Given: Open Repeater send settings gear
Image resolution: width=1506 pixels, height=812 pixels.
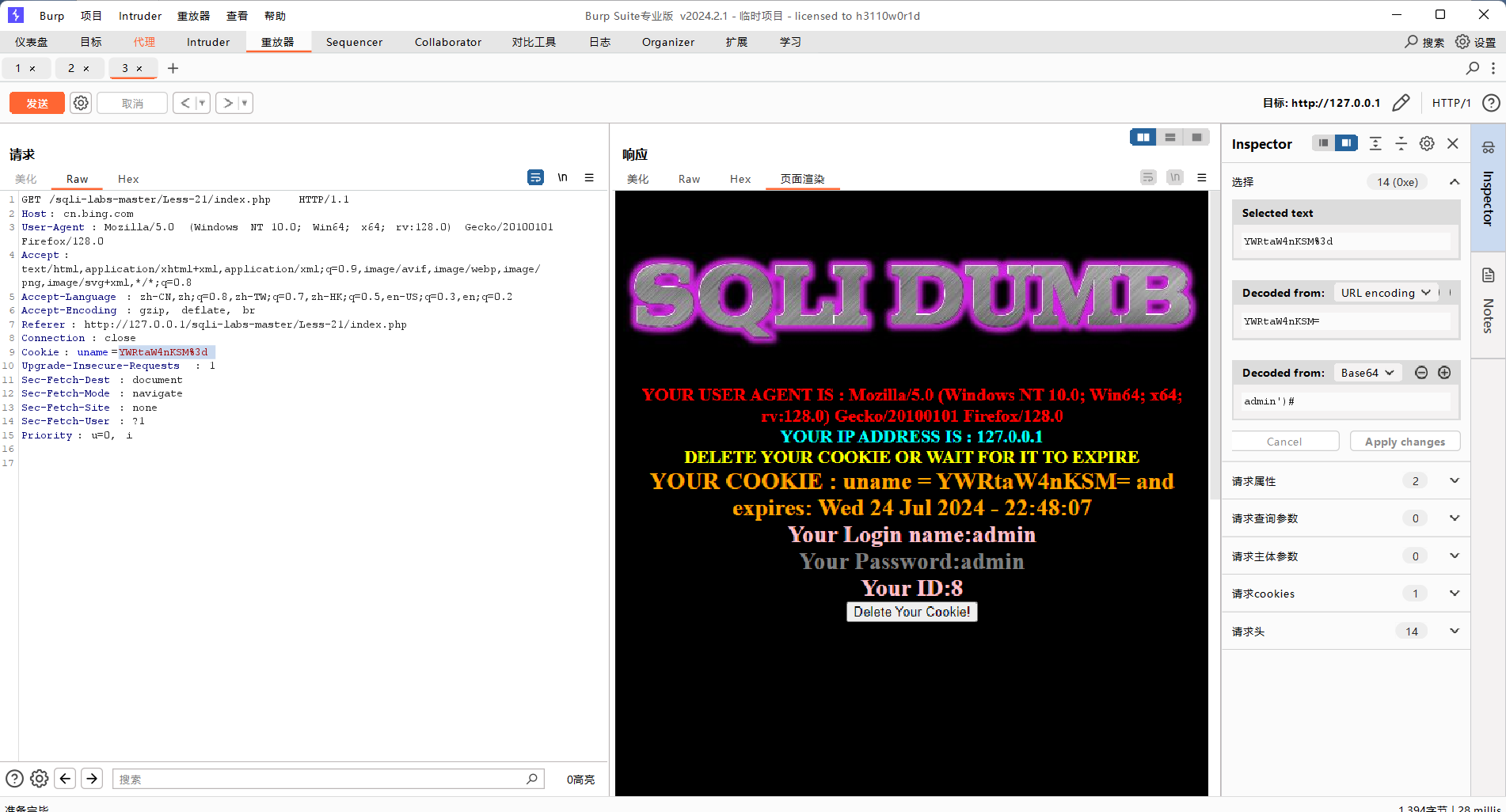Looking at the screenshot, I should (81, 103).
